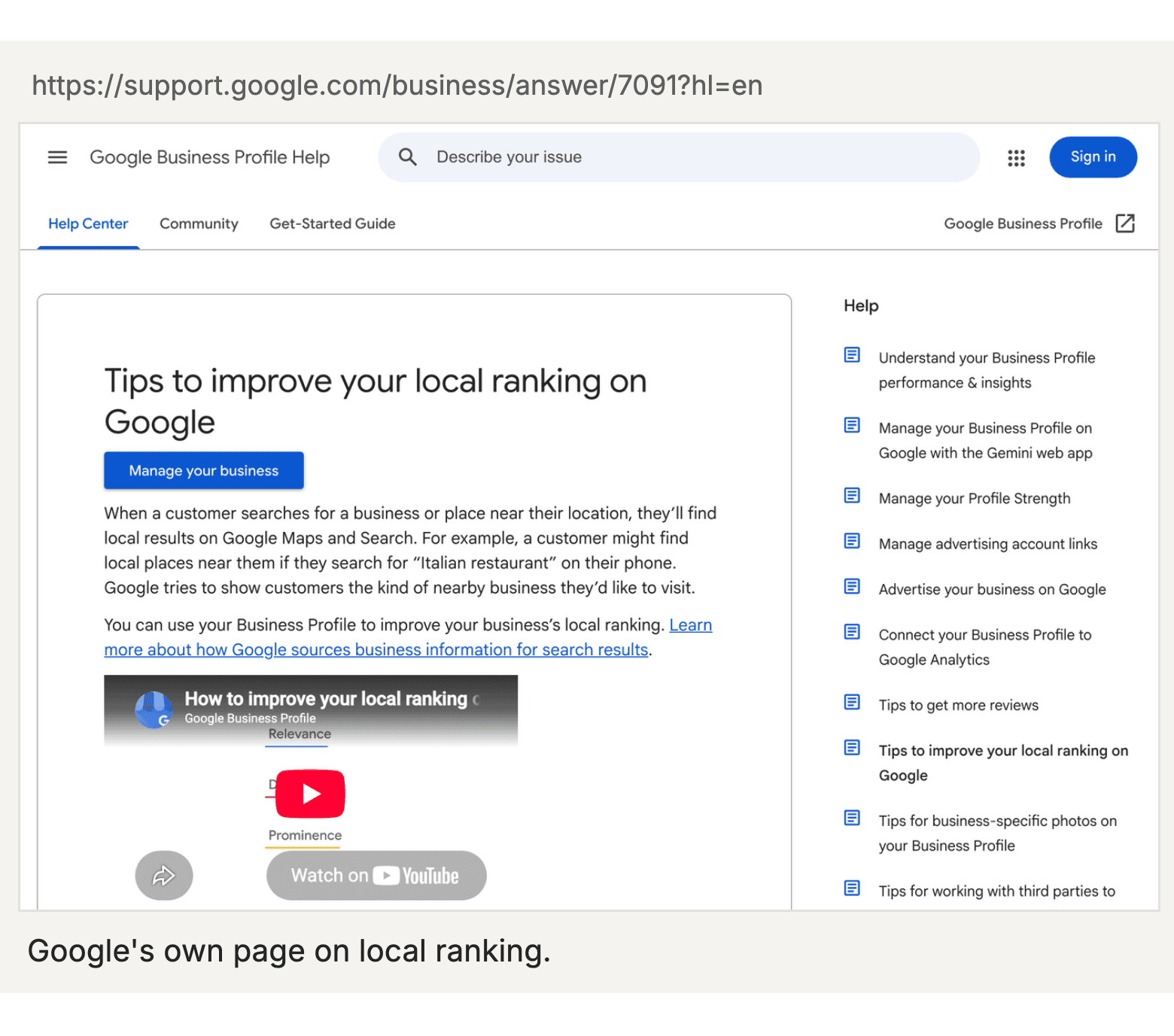This screenshot has height=1036, width=1174.
Task: Click the video share arrow icon
Action: (x=164, y=875)
